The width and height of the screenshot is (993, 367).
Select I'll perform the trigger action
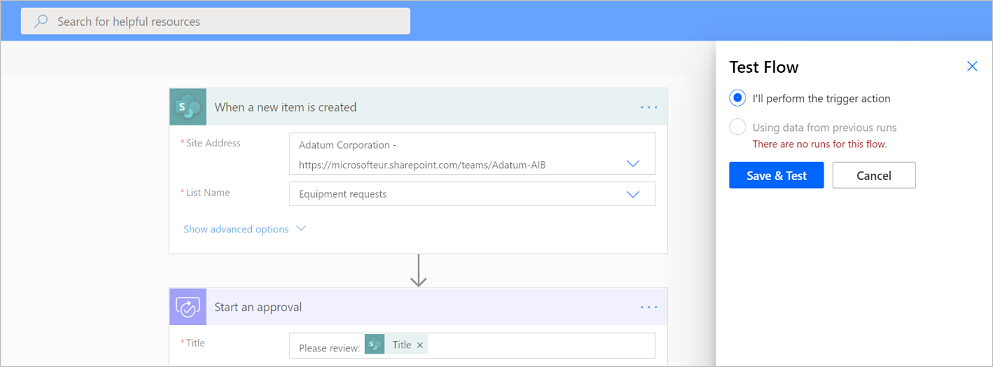tap(737, 99)
